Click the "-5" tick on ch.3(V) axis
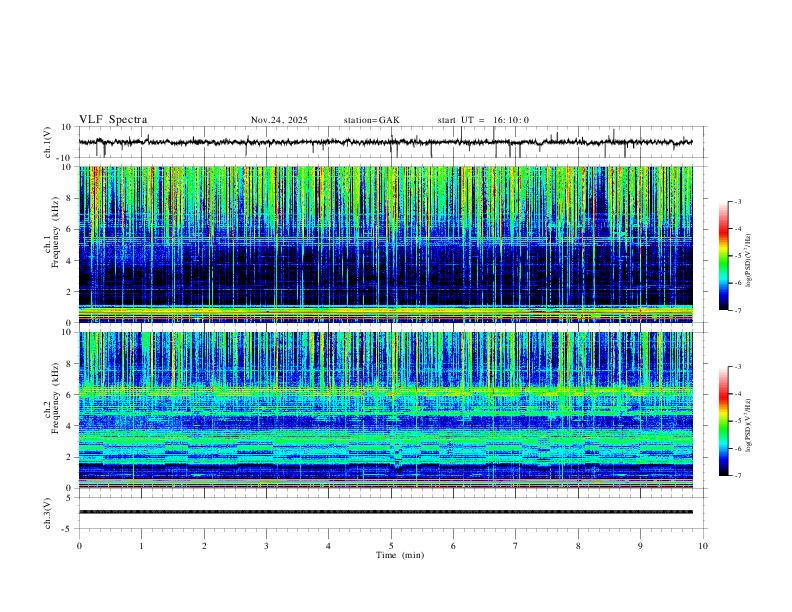Screen dimensions: 792x612 68,529
